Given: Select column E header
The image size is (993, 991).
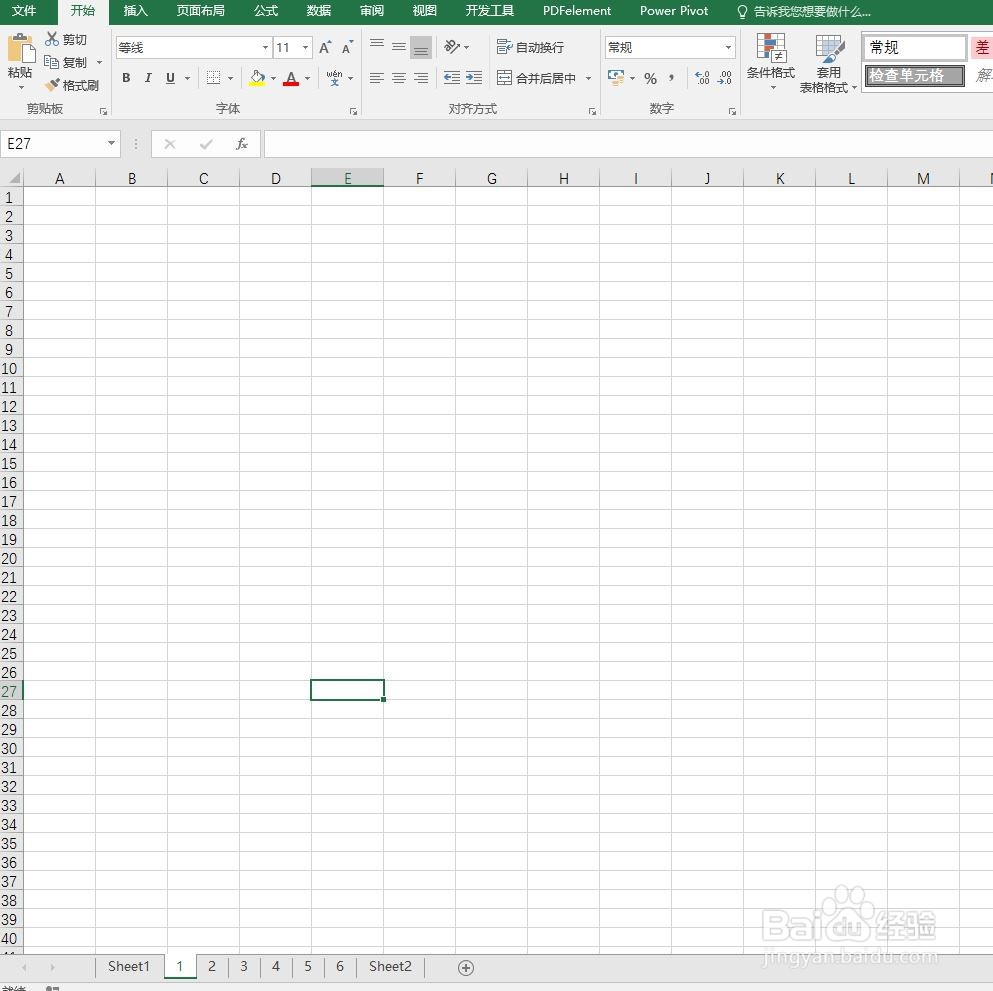Looking at the screenshot, I should (x=347, y=178).
